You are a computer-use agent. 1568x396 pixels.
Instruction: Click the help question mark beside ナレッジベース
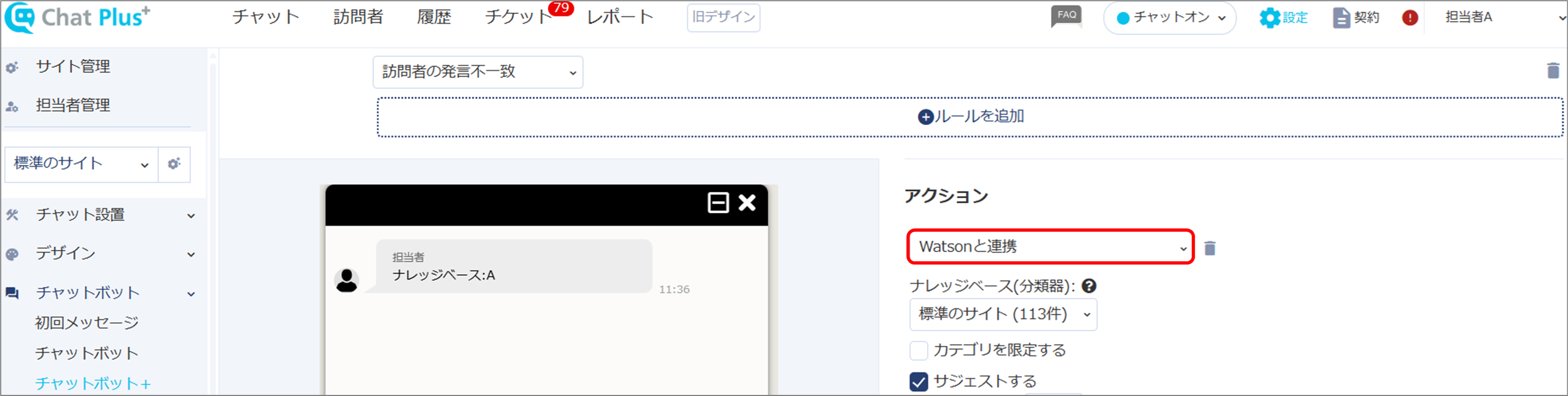[x=1089, y=286]
